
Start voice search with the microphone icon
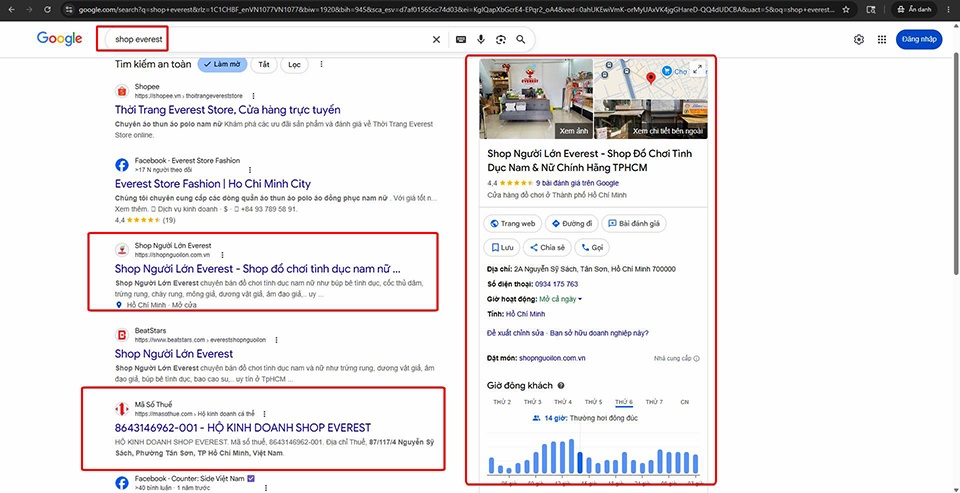coord(481,40)
